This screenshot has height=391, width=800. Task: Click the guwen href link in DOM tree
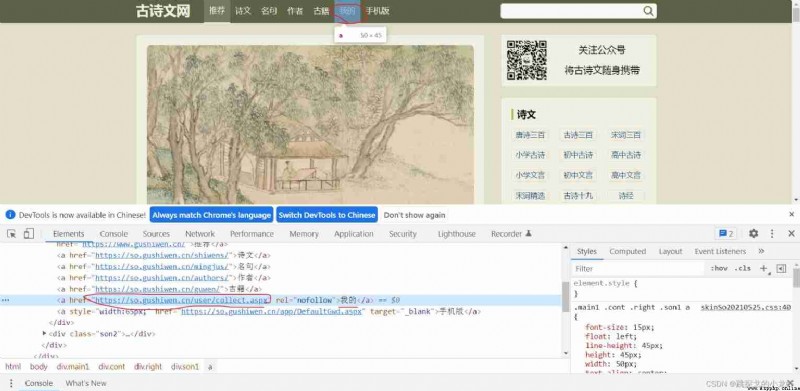[157, 289]
